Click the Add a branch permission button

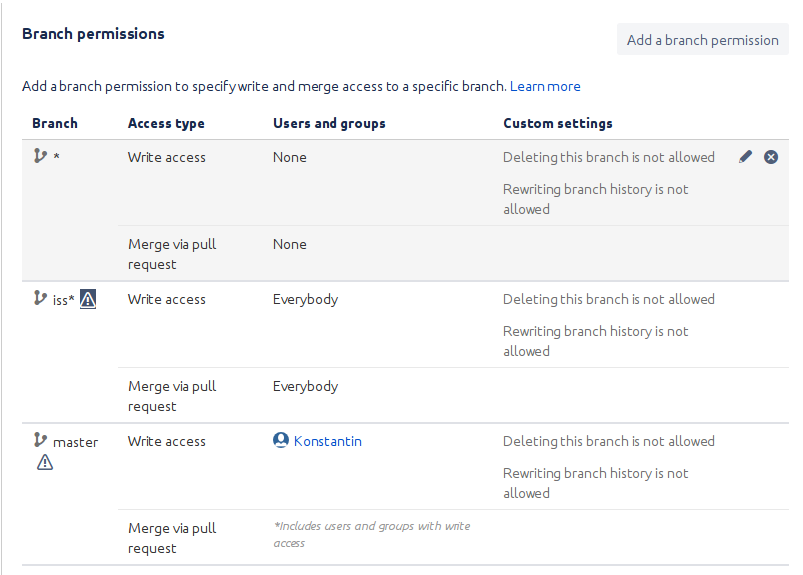tap(703, 39)
